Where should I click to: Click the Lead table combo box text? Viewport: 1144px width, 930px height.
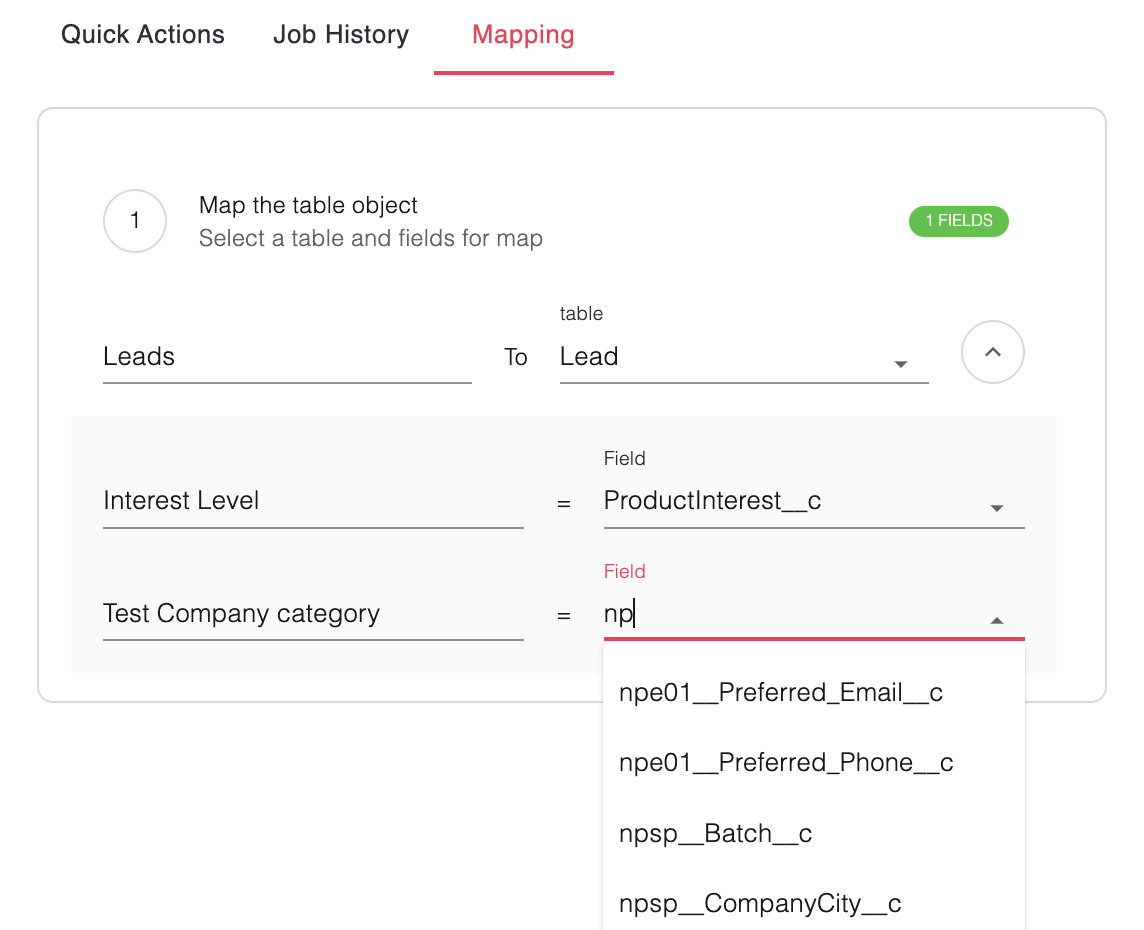[x=720, y=357]
